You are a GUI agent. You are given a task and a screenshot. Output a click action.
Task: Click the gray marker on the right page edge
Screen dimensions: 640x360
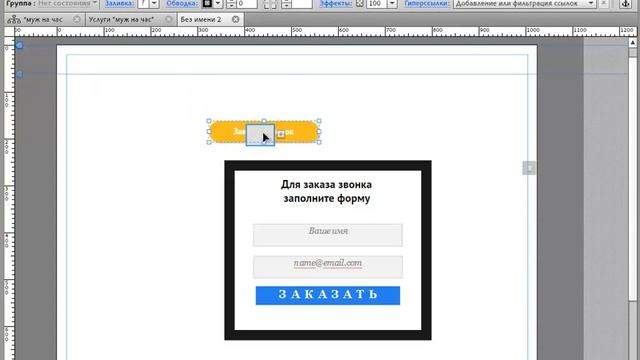pos(529,168)
